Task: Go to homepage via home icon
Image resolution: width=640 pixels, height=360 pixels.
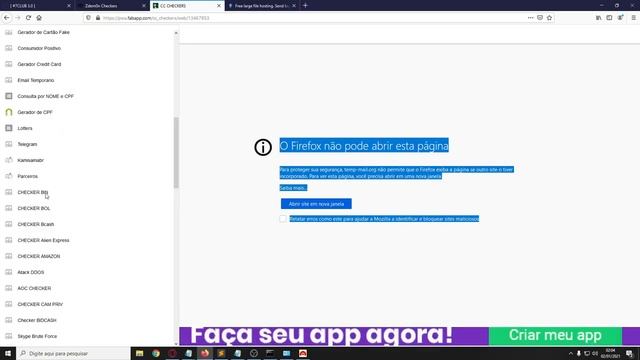Action: [x=39, y=18]
